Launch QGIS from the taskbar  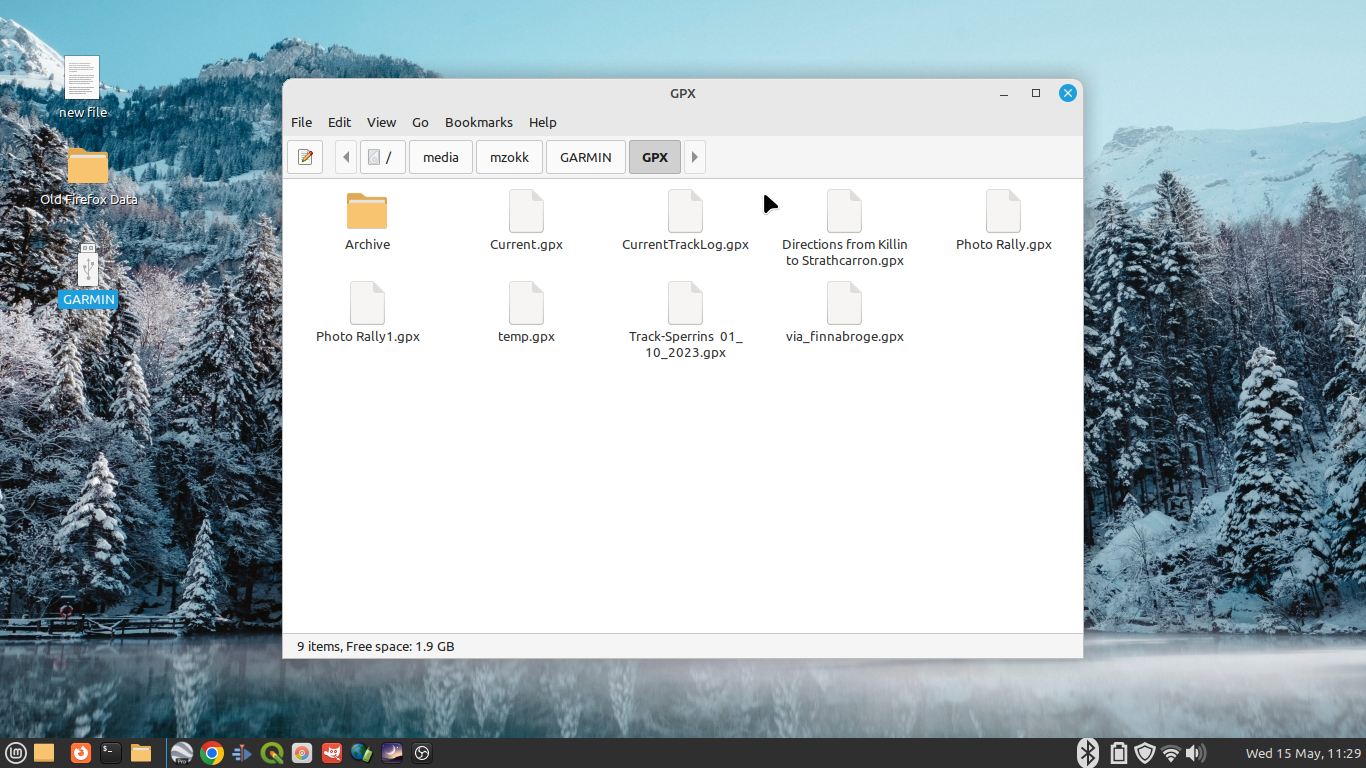pos(271,753)
